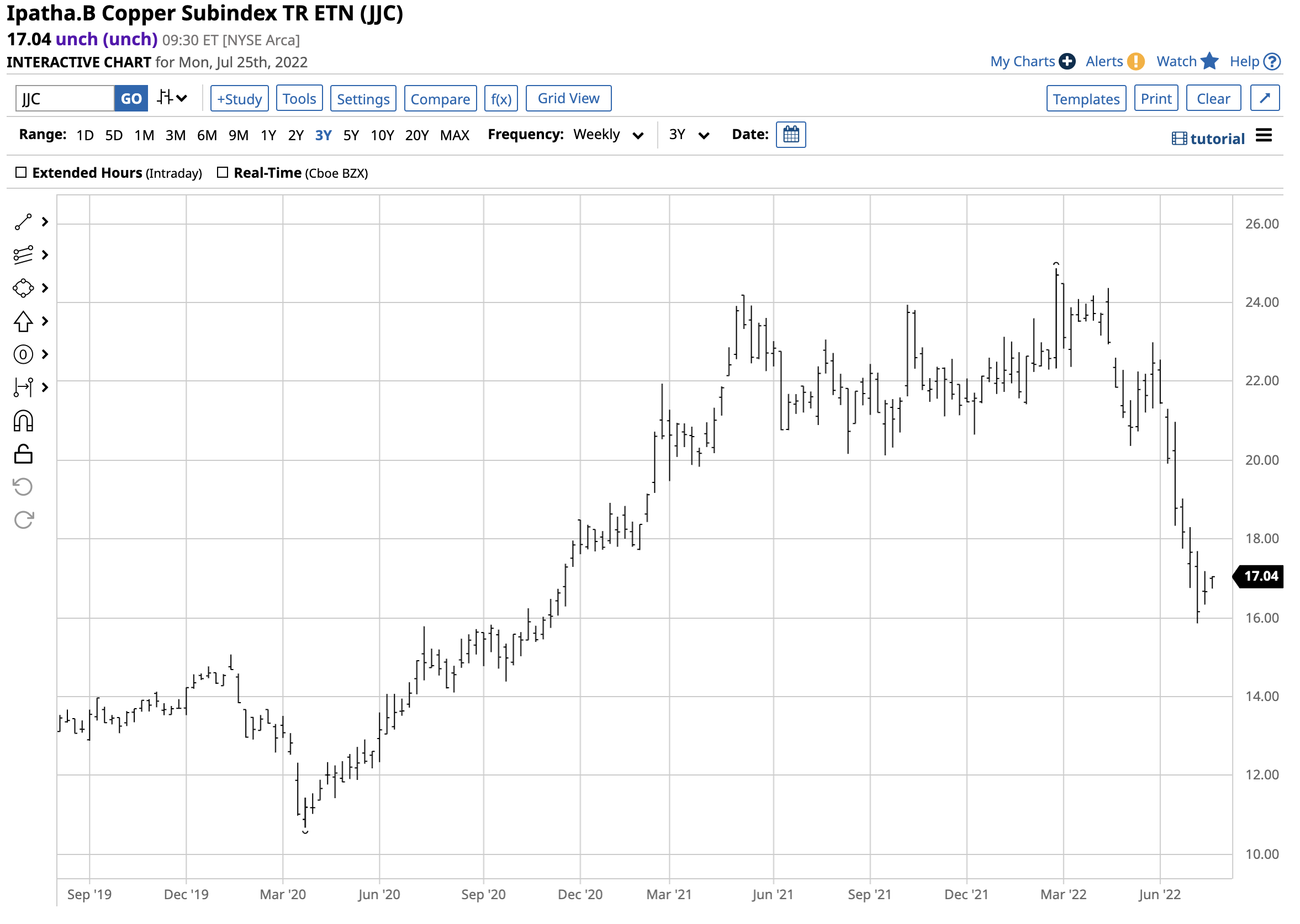Open the date calendar picker icon
This screenshot has height=924, width=1300.
[x=792, y=135]
